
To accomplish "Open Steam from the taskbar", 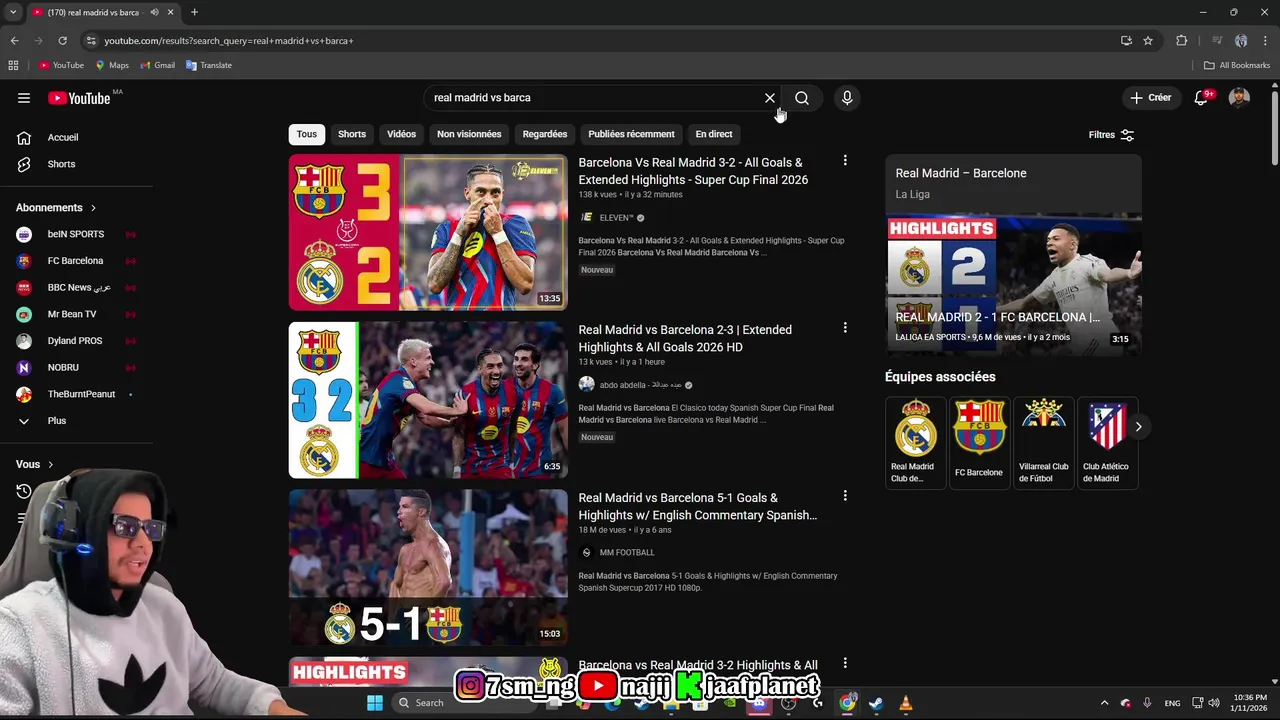I will [877, 703].
